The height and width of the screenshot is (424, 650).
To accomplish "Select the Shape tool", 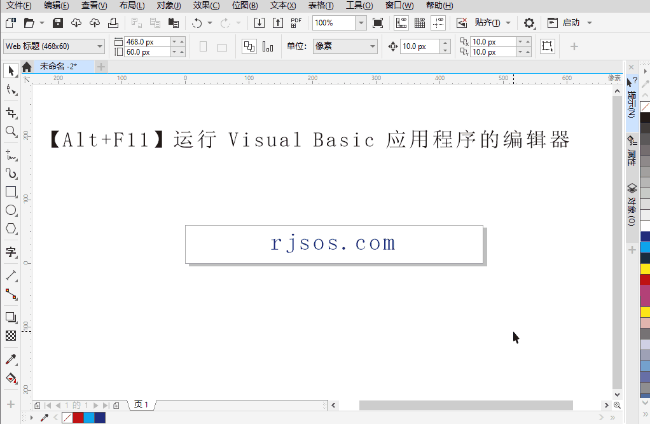I will [11, 90].
